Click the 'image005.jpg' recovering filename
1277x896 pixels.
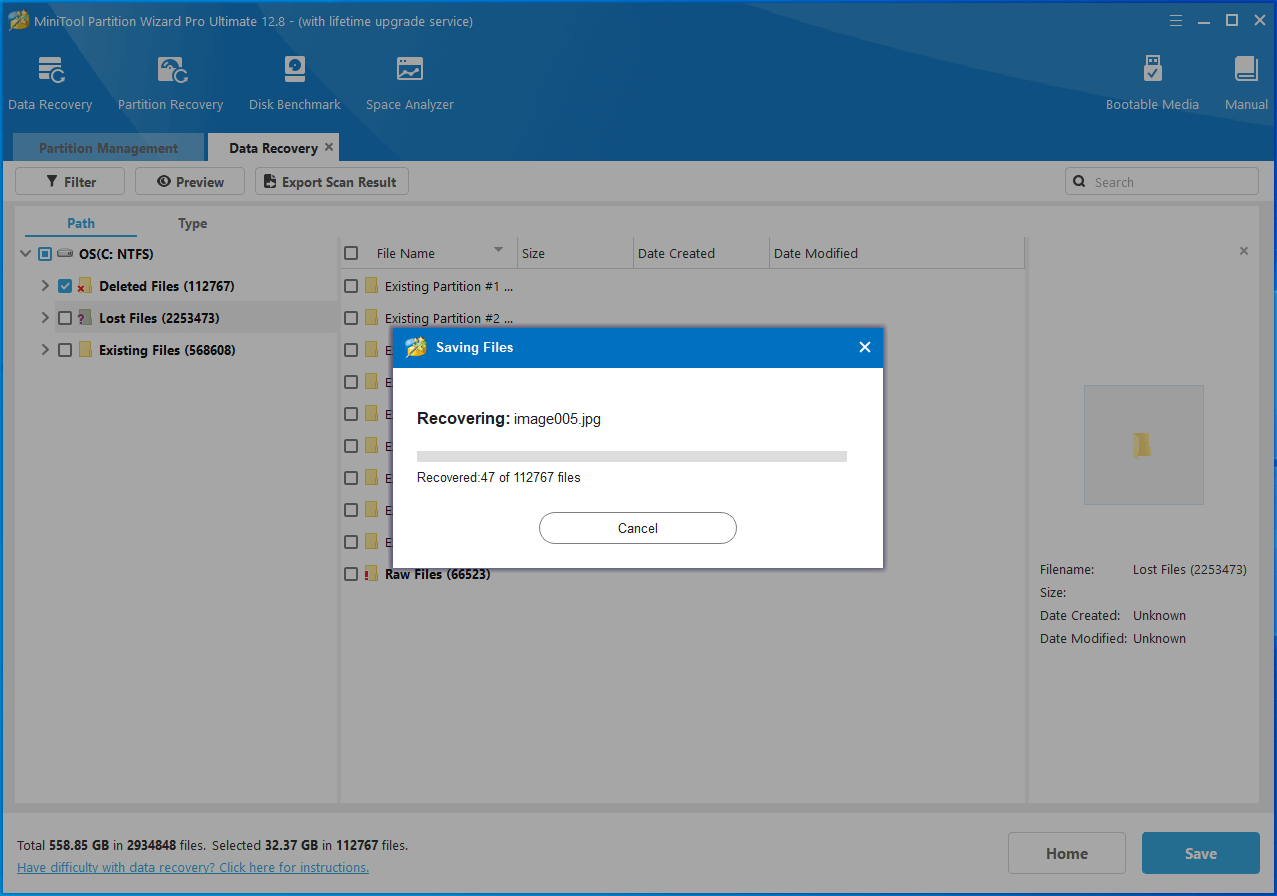point(557,419)
